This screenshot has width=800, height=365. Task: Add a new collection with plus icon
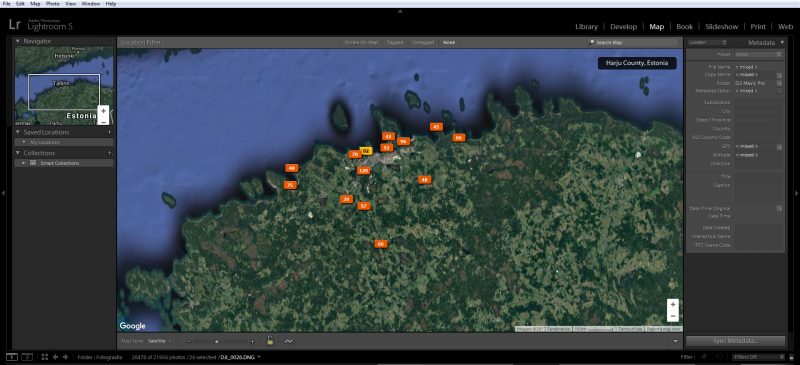pos(110,153)
